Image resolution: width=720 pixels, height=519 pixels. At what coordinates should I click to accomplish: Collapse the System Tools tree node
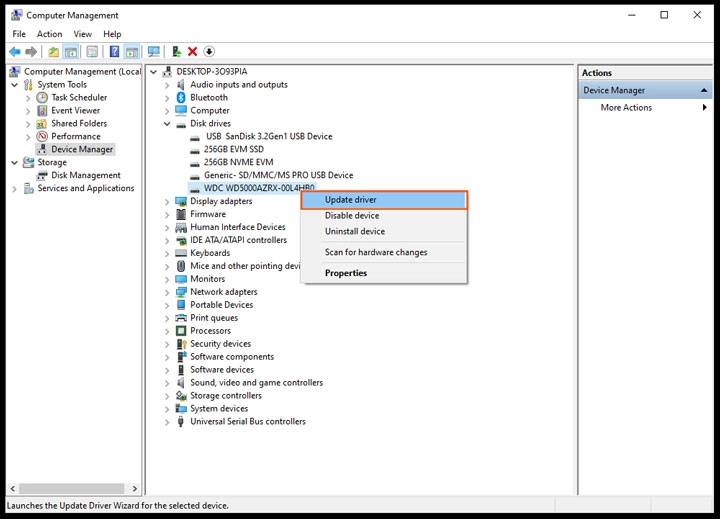point(14,85)
